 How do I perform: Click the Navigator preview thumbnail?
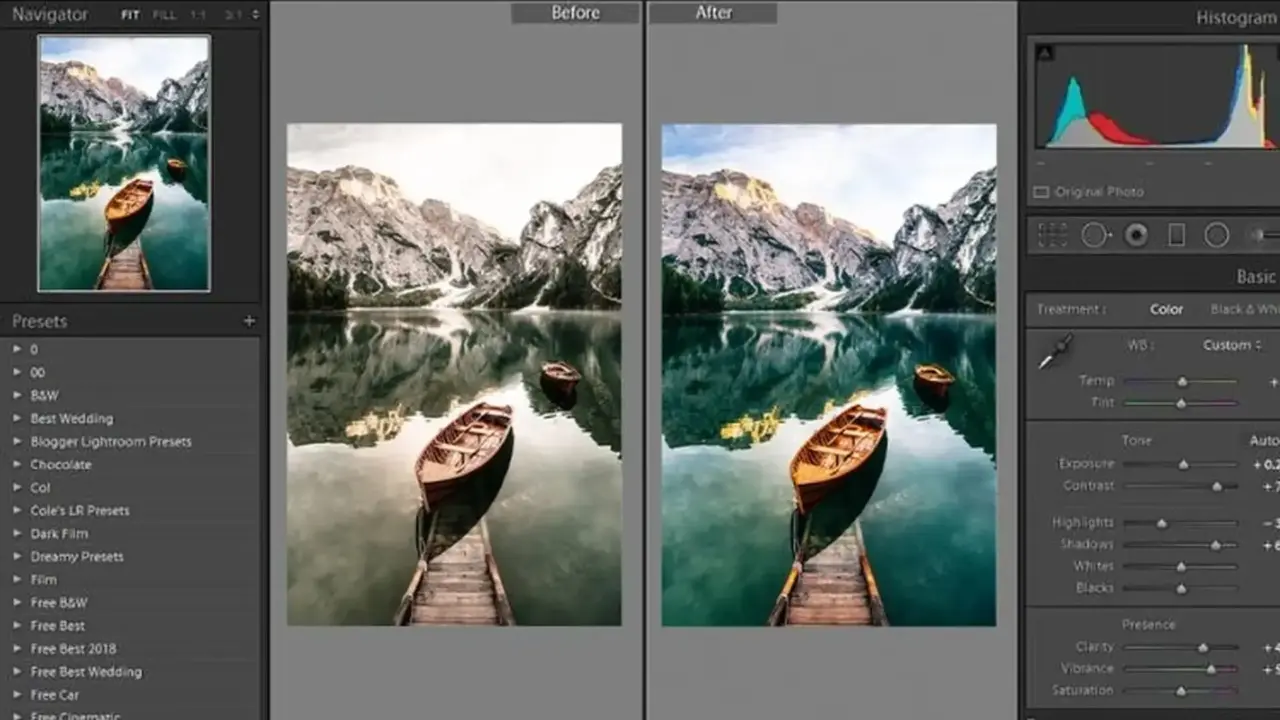[124, 163]
